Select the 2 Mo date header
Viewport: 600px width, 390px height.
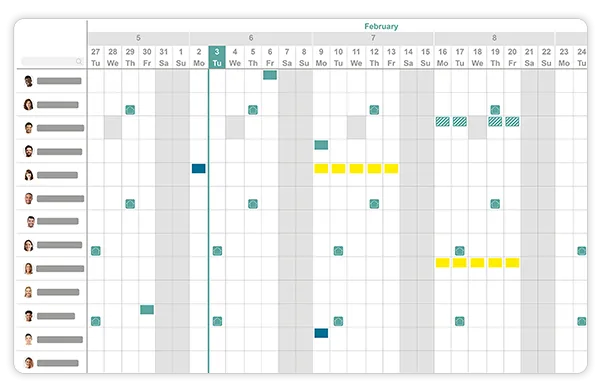tap(199, 57)
